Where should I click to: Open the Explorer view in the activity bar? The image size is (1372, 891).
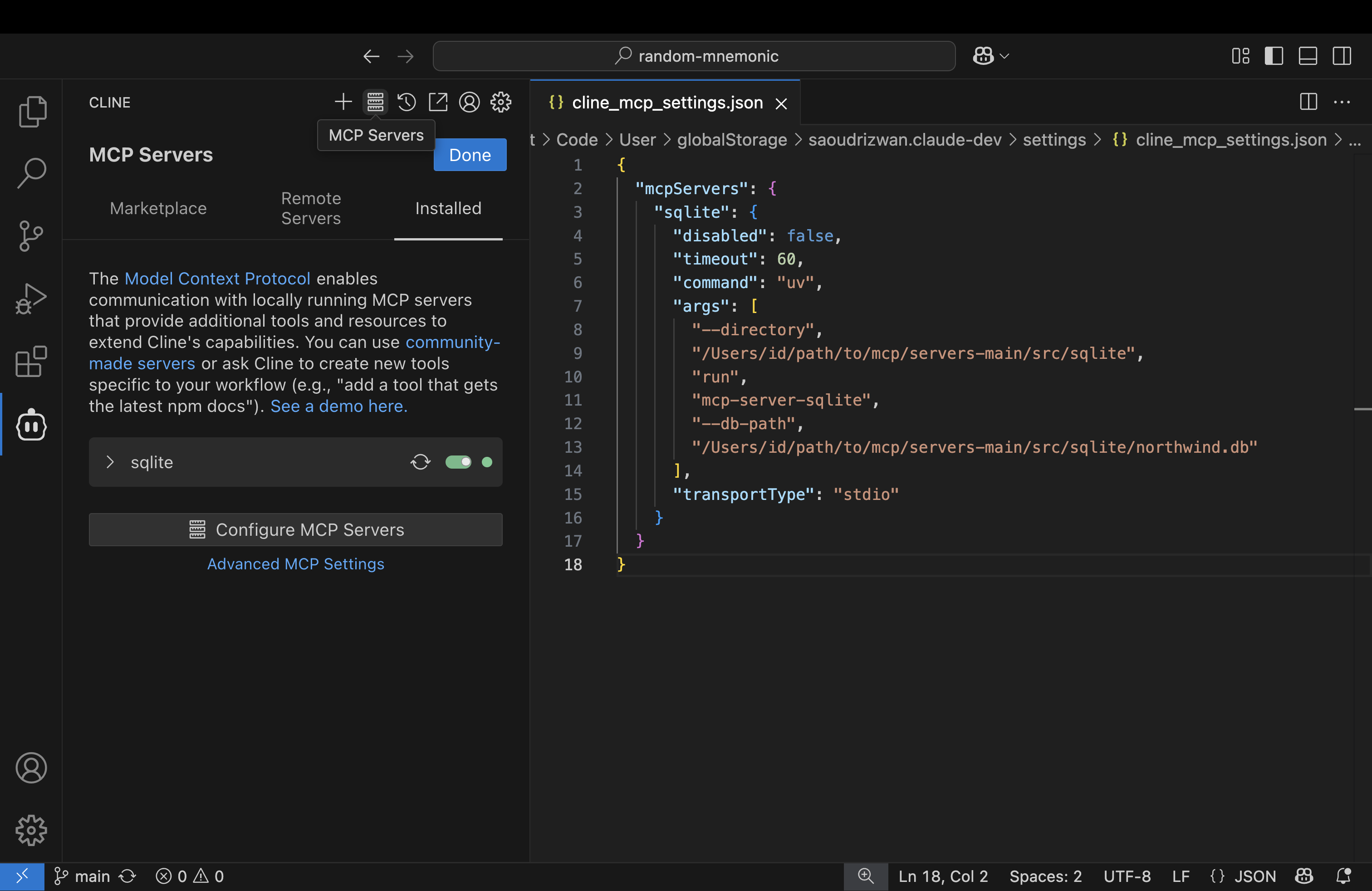(x=32, y=111)
